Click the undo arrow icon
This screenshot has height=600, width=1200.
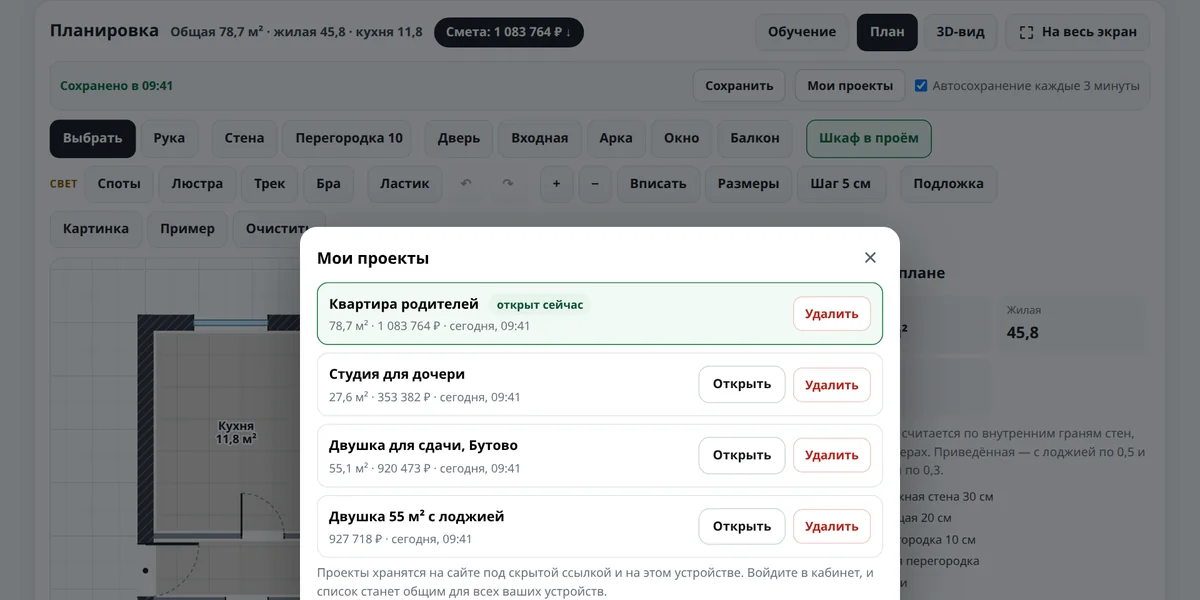(x=465, y=184)
